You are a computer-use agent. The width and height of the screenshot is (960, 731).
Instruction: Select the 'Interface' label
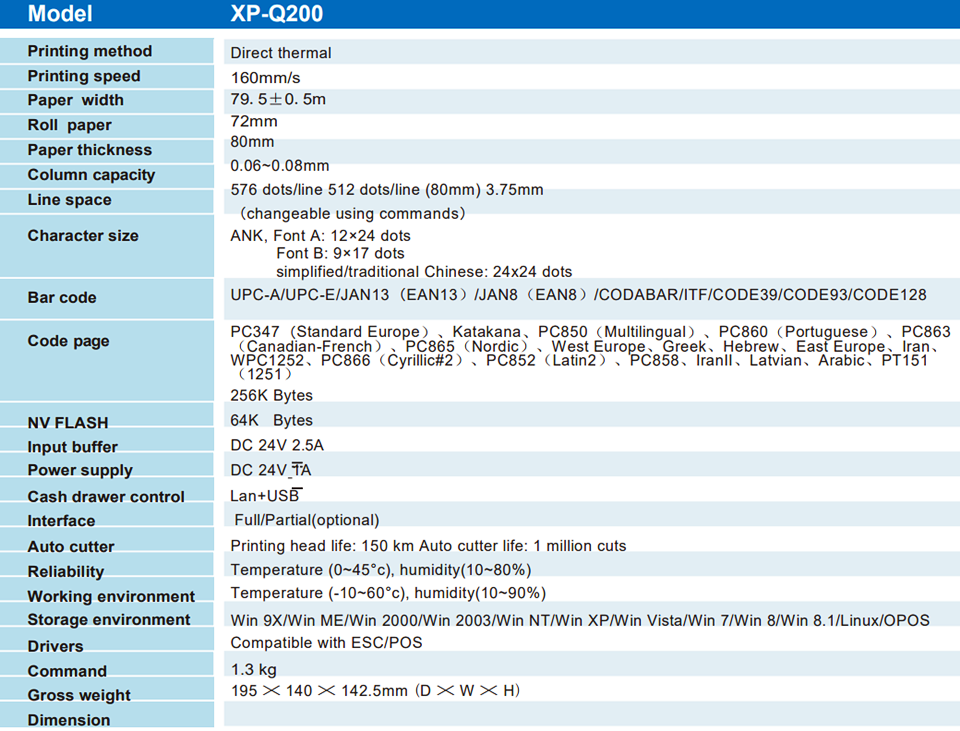point(61,521)
